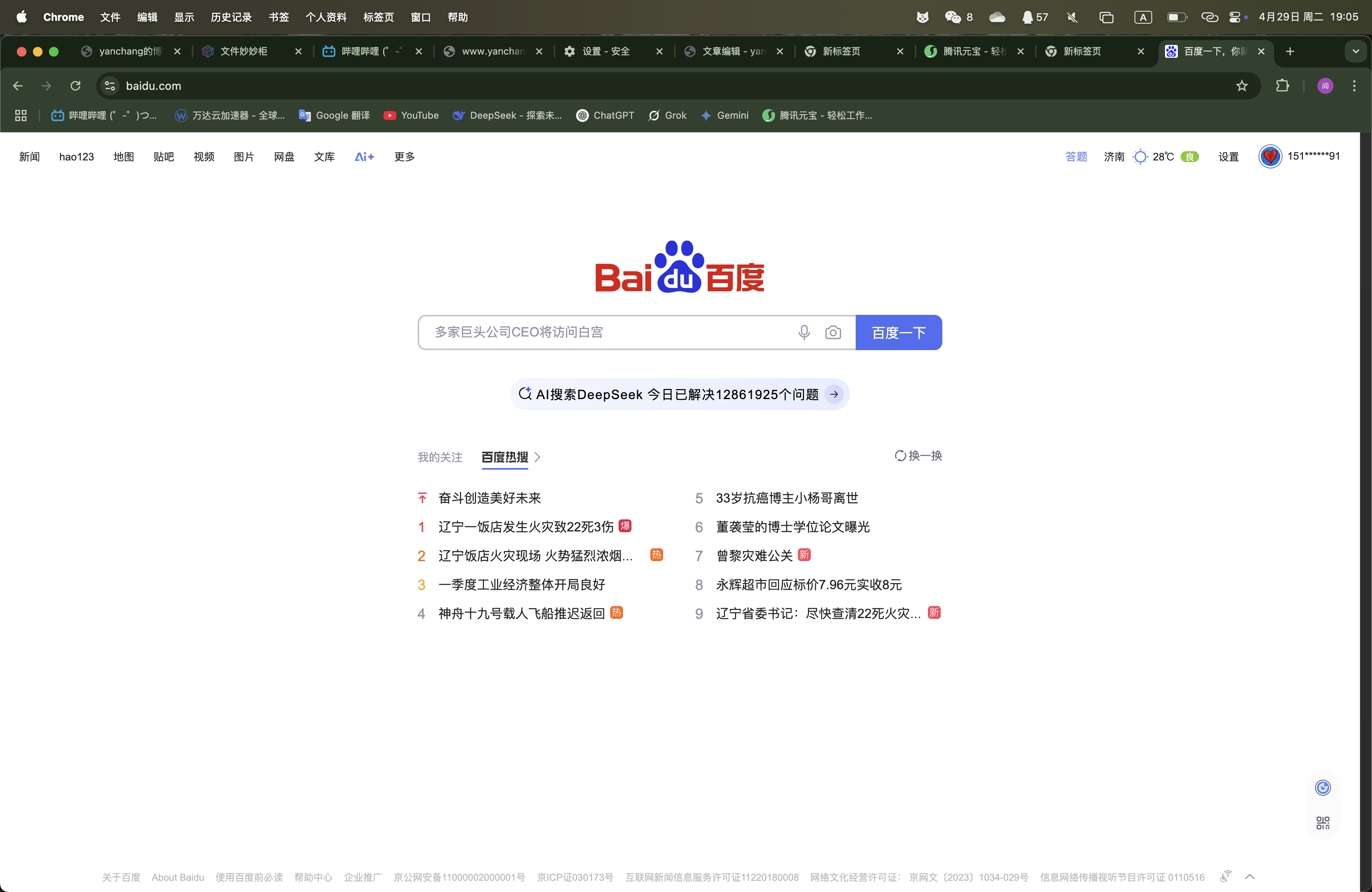The height and width of the screenshot is (892, 1372).
Task: Bookmark this page with star icon
Action: [x=1242, y=86]
